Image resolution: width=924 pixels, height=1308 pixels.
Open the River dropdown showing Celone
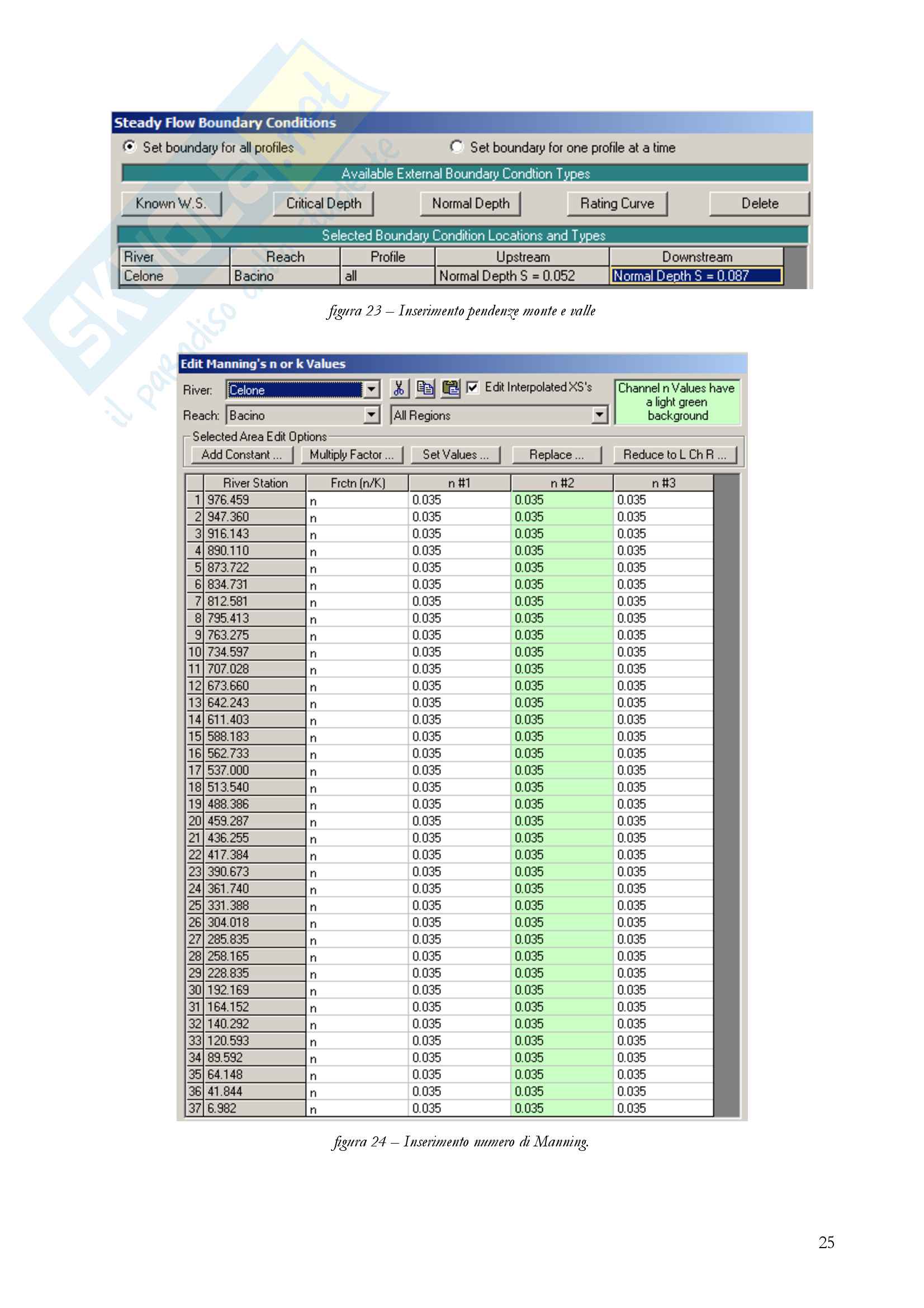point(371,390)
